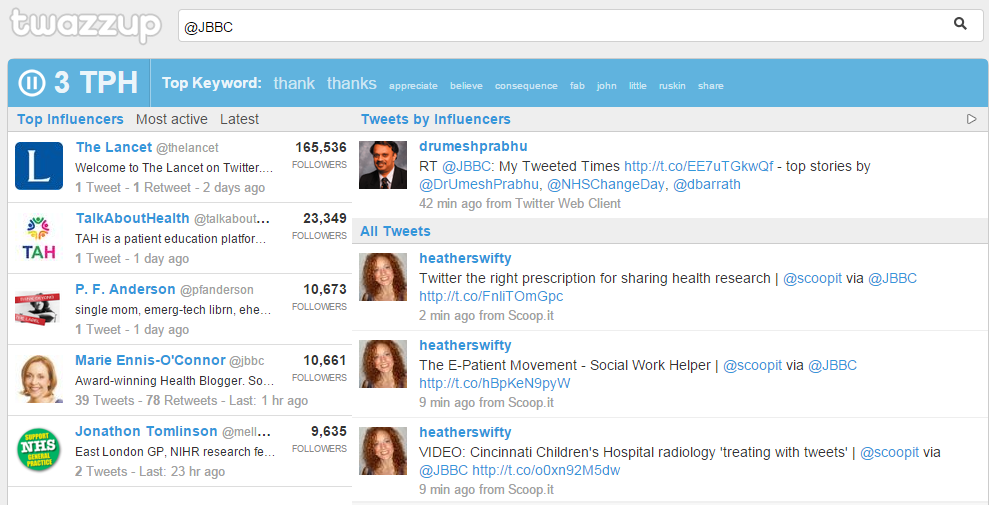Open The Lancet influencer name link
Image resolution: width=989 pixels, height=505 pixels.
click(x=114, y=147)
